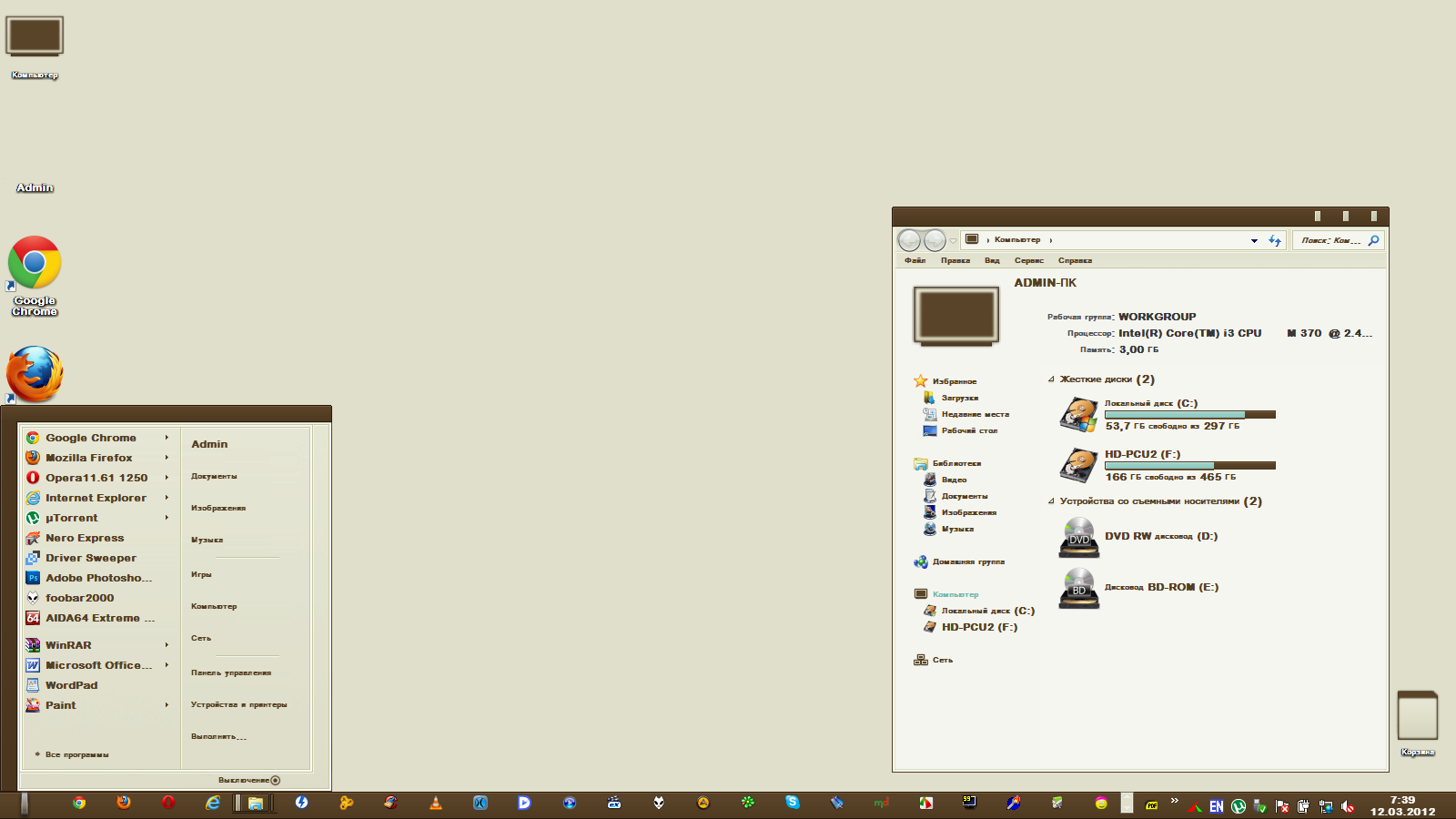The image size is (1456, 819).
Task: Click the VLC cone icon in taskbar
Action: click(x=436, y=803)
